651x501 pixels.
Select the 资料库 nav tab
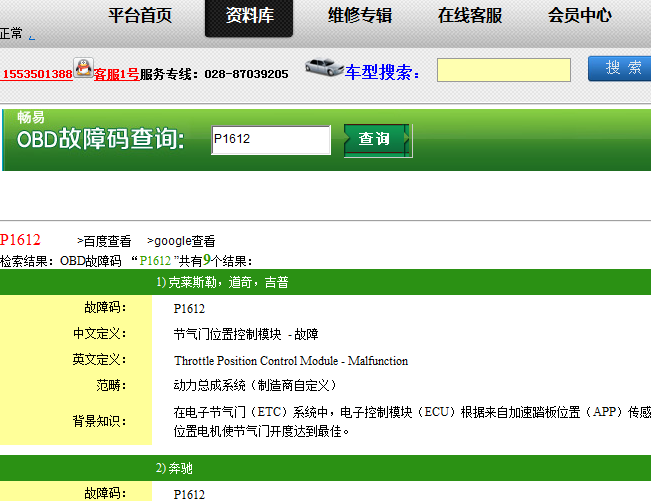click(249, 16)
